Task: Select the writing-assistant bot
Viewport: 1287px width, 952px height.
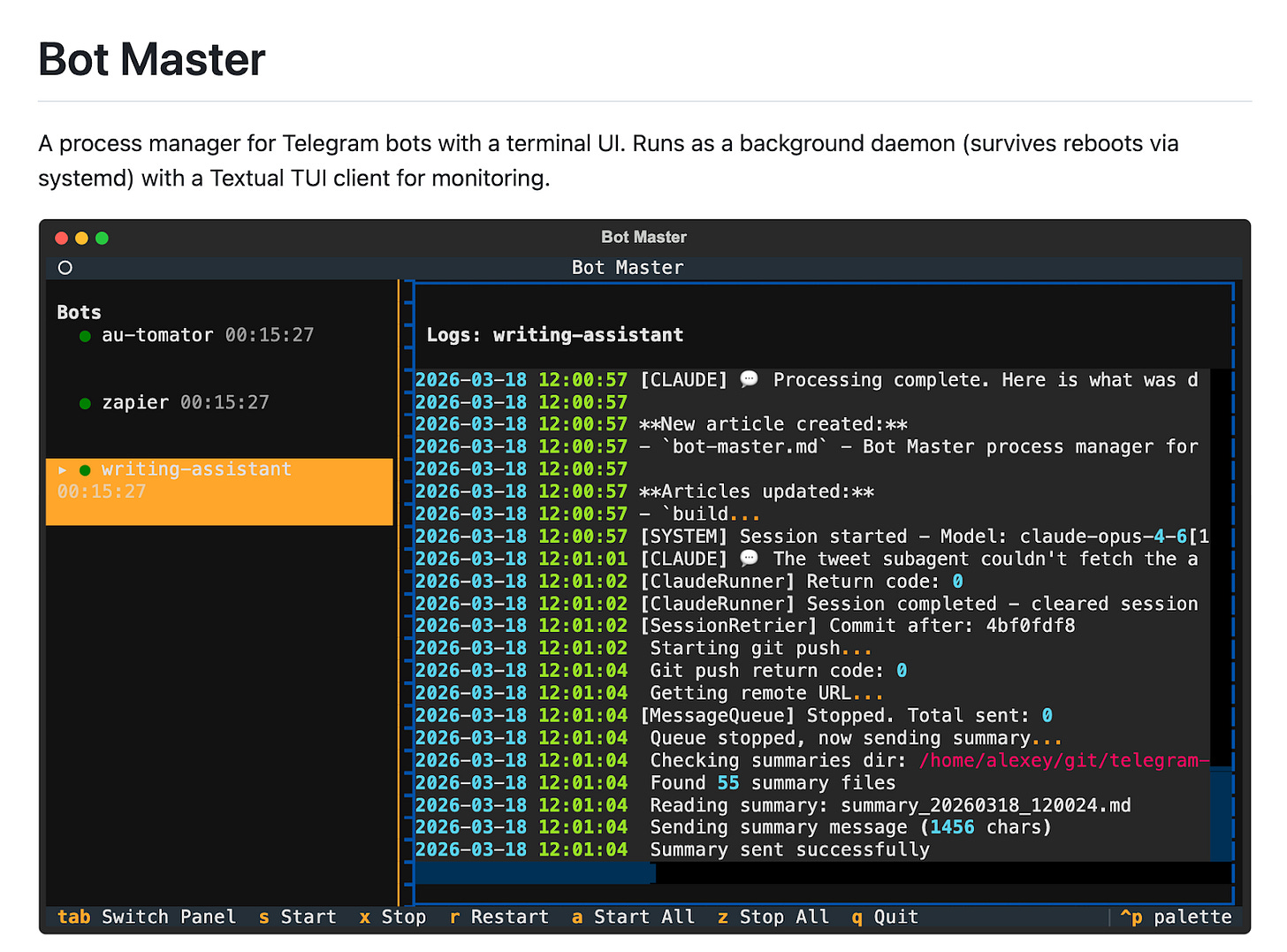Action: [219, 491]
